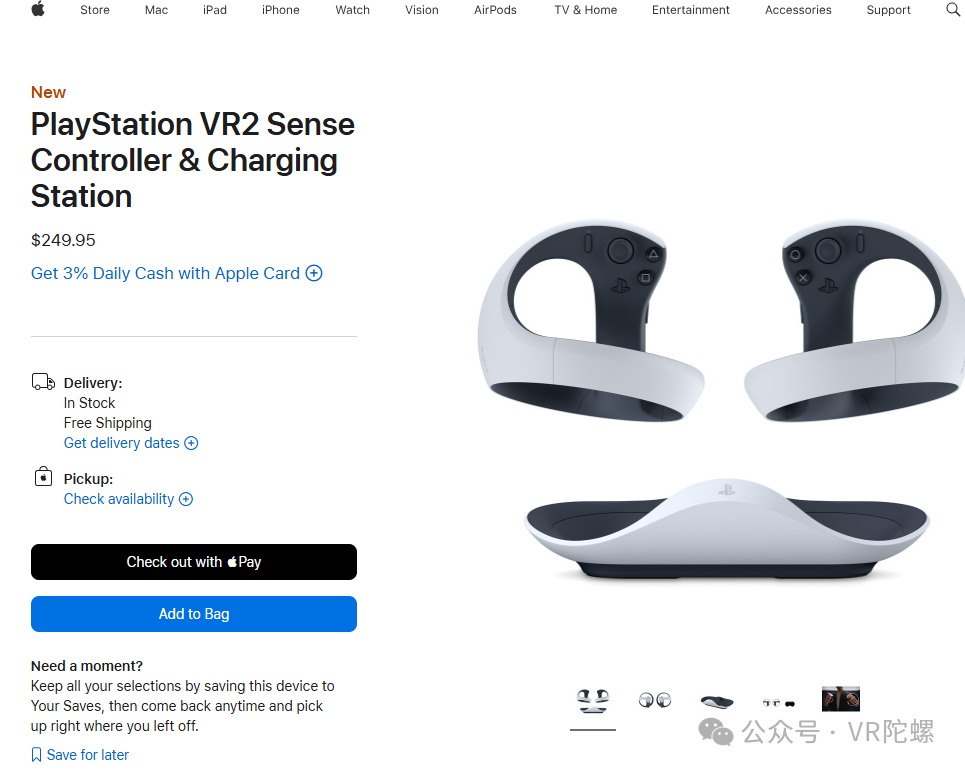Viewport: 965px width, 770px height.
Task: Select second thumbnail showing two controllers
Action: [655, 700]
